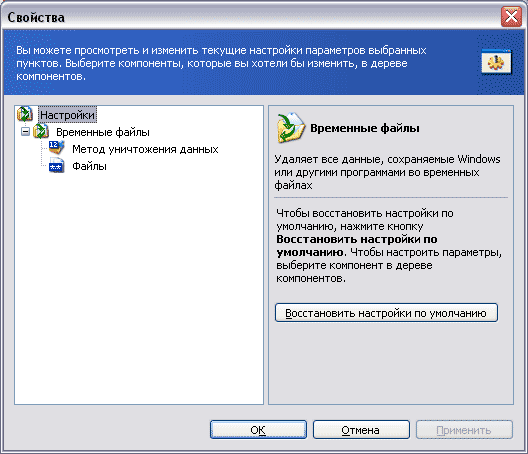Image resolution: width=528 pixels, height=454 pixels.
Task: Click Восстановить настройки по умолчанию button
Action: point(386,313)
